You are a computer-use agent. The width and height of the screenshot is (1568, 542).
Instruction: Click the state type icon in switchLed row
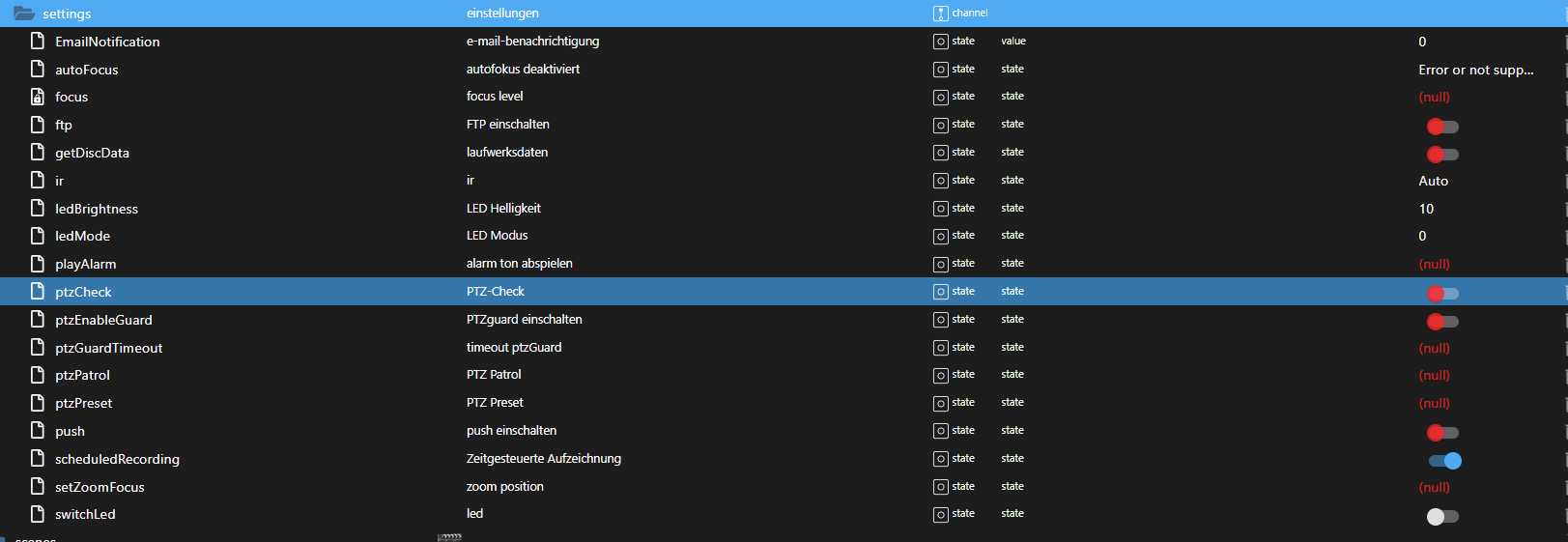[x=940, y=515]
